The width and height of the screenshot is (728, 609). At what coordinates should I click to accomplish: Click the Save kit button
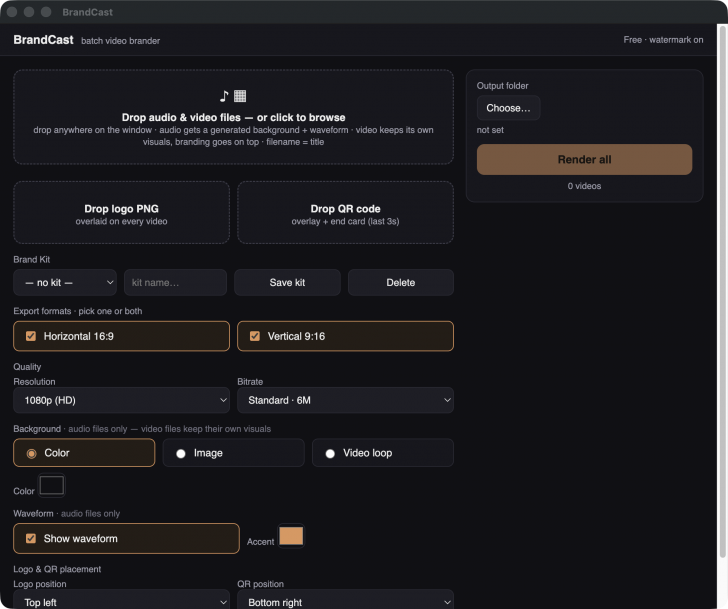pyautogui.click(x=287, y=282)
